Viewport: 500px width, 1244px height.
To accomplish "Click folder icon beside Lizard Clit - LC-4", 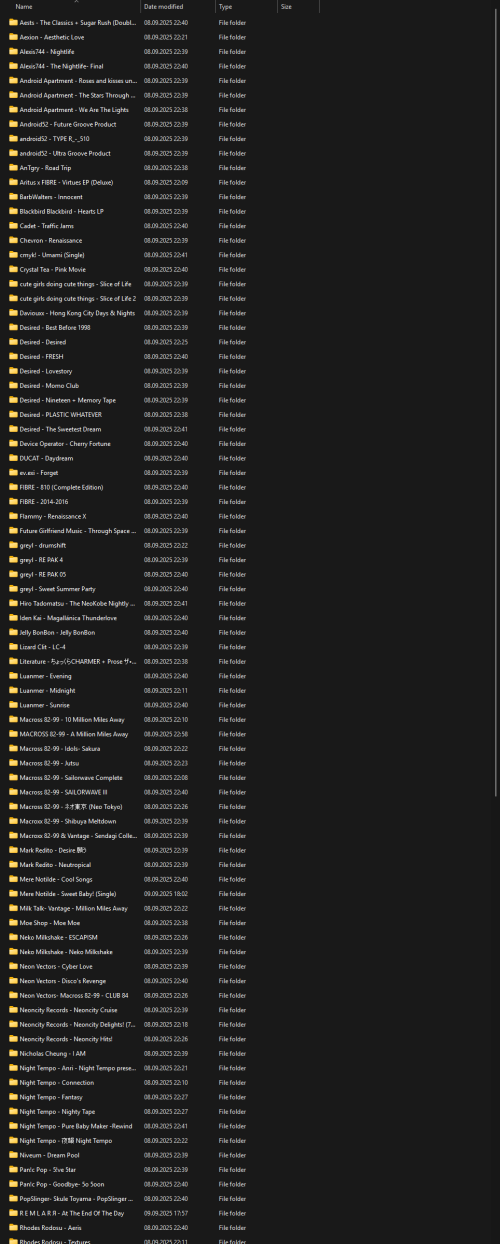I will pyautogui.click(x=13, y=647).
